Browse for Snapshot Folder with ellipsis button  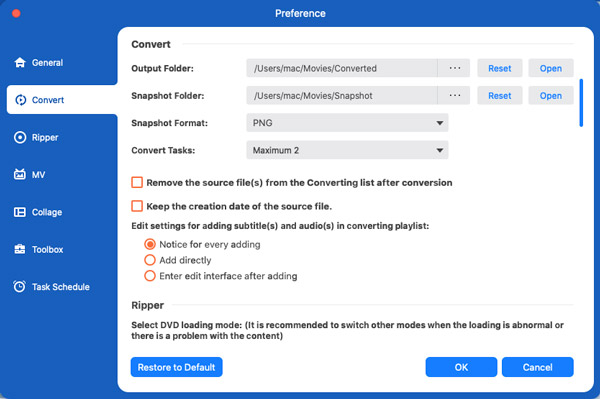point(454,96)
